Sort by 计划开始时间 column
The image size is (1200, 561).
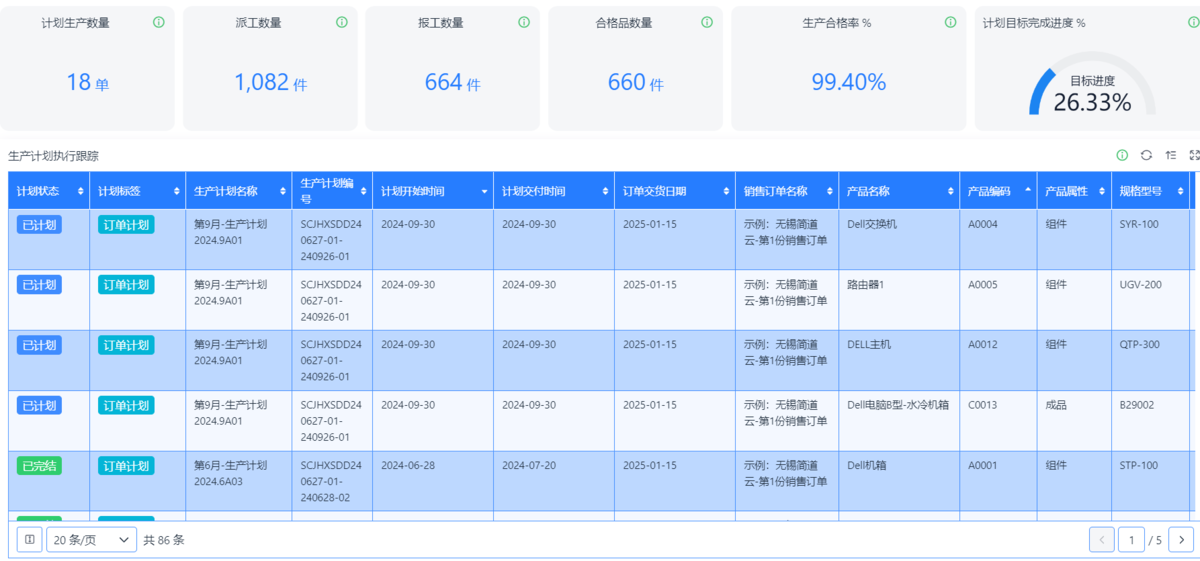click(485, 191)
